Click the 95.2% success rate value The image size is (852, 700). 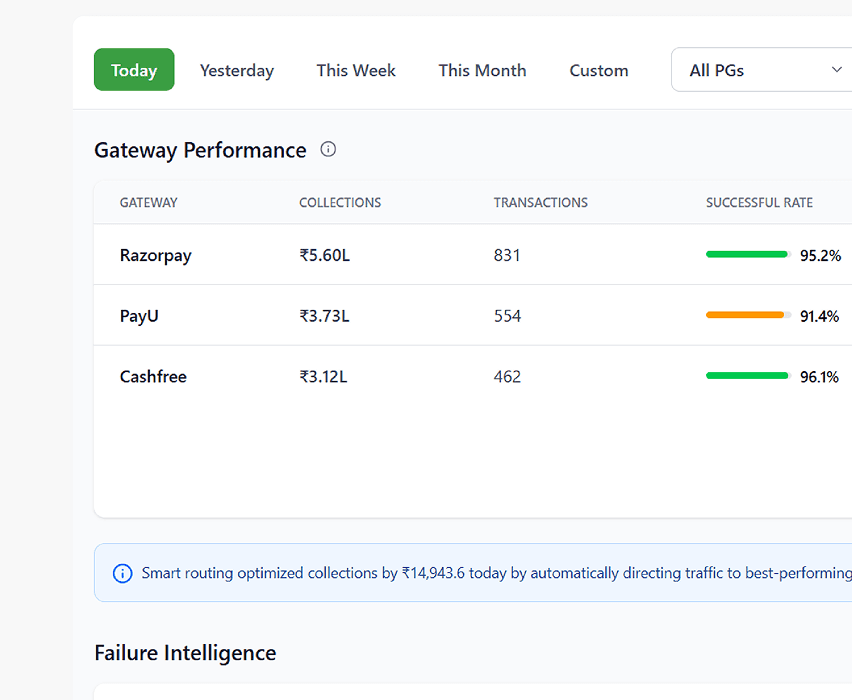(x=820, y=255)
